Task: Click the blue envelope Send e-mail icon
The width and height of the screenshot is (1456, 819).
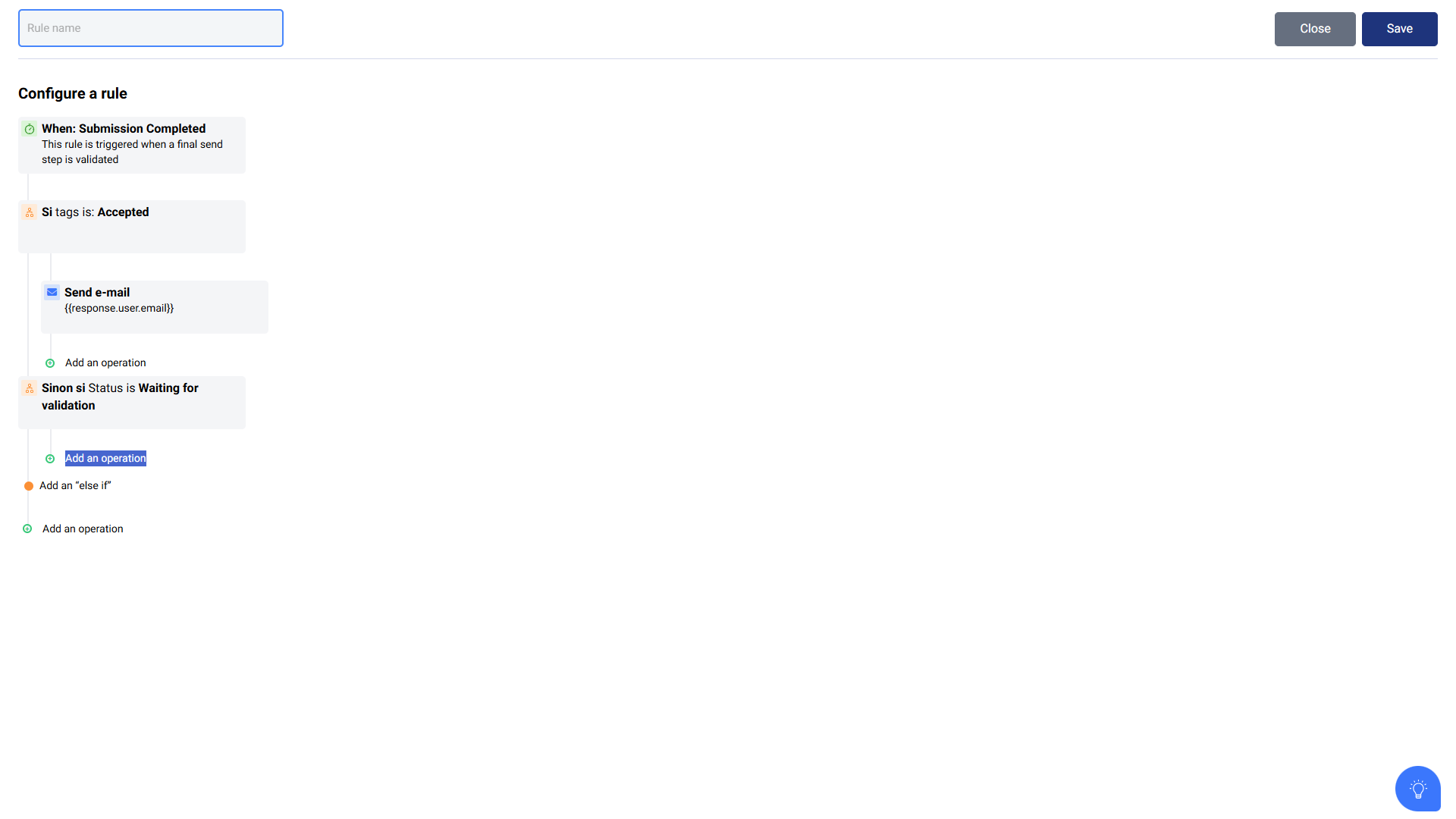Action: click(x=52, y=292)
